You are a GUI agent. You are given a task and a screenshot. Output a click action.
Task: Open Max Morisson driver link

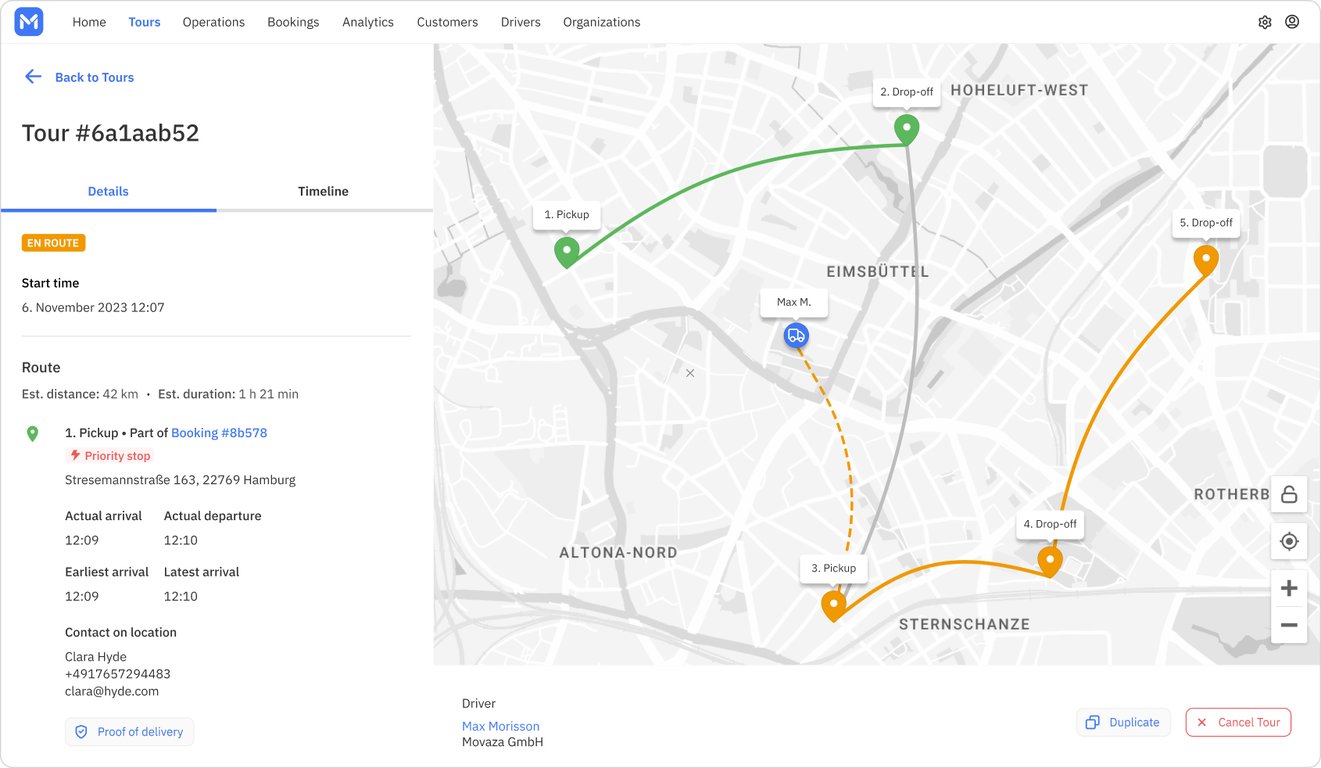click(x=501, y=726)
